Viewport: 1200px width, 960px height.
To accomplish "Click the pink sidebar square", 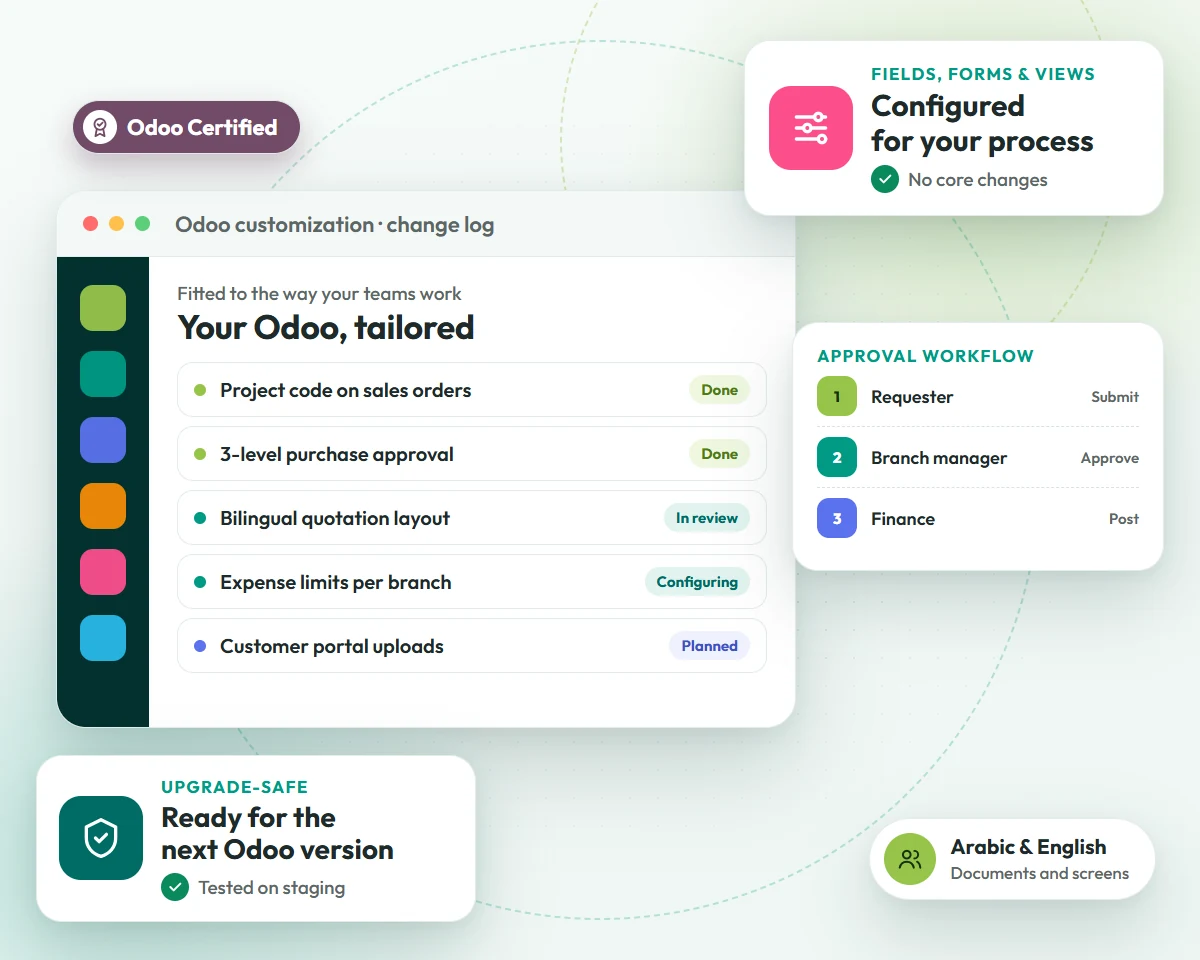I will tap(103, 572).
